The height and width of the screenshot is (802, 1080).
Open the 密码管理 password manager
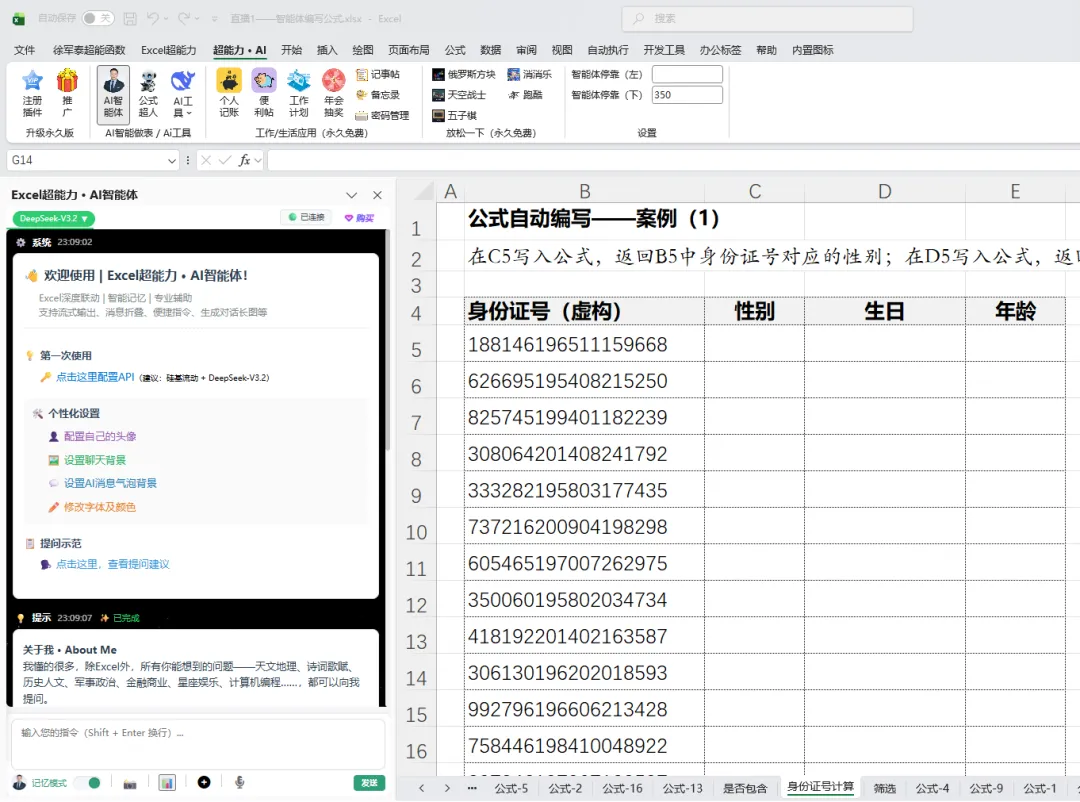382,116
